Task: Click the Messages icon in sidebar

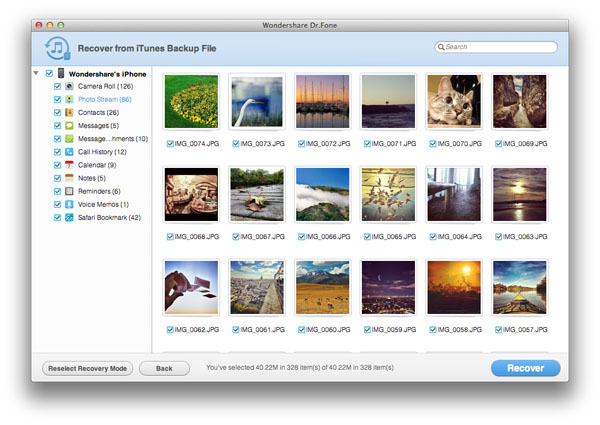Action: tap(69, 125)
